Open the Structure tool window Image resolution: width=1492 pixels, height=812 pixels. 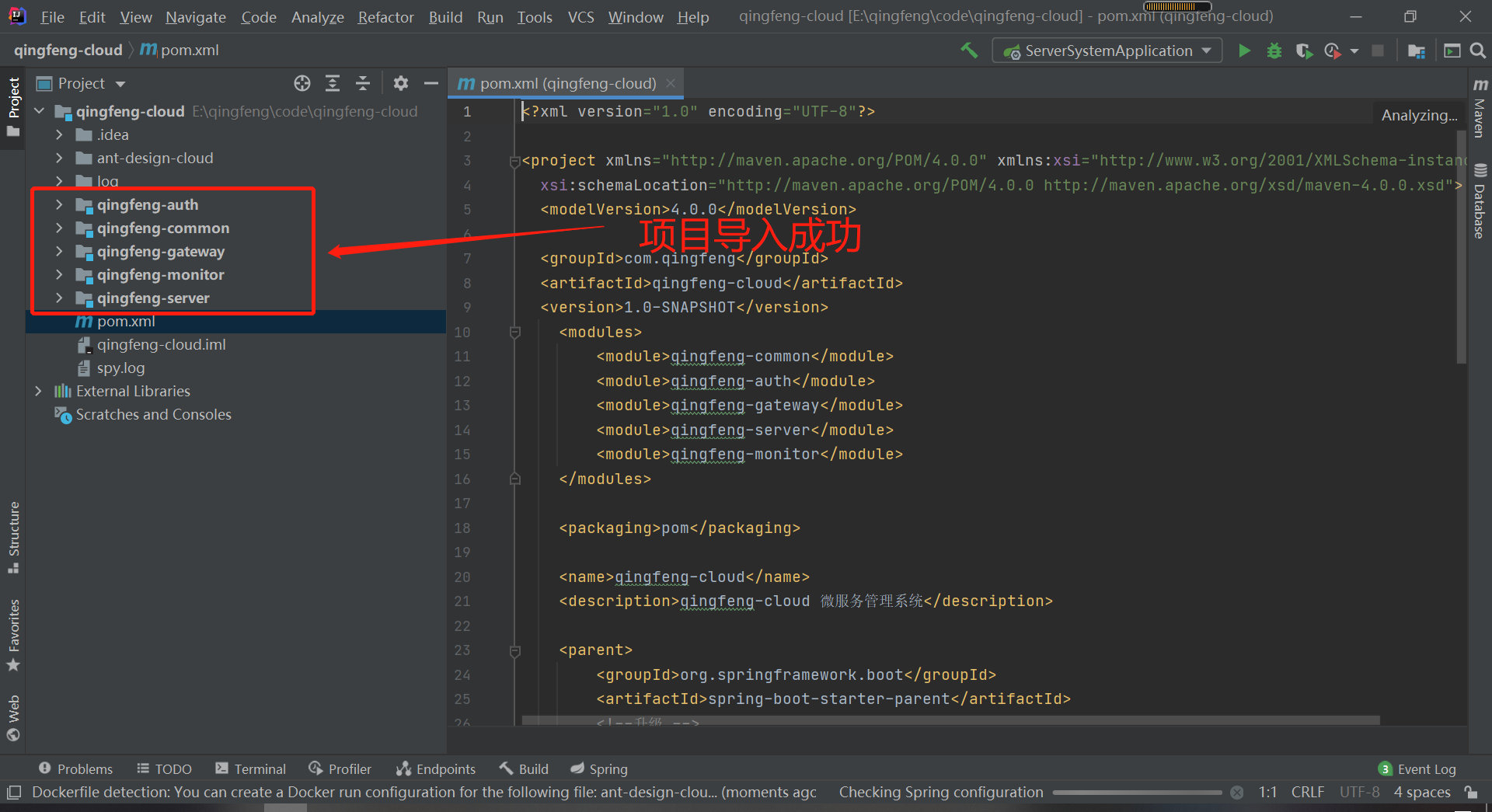coord(13,537)
